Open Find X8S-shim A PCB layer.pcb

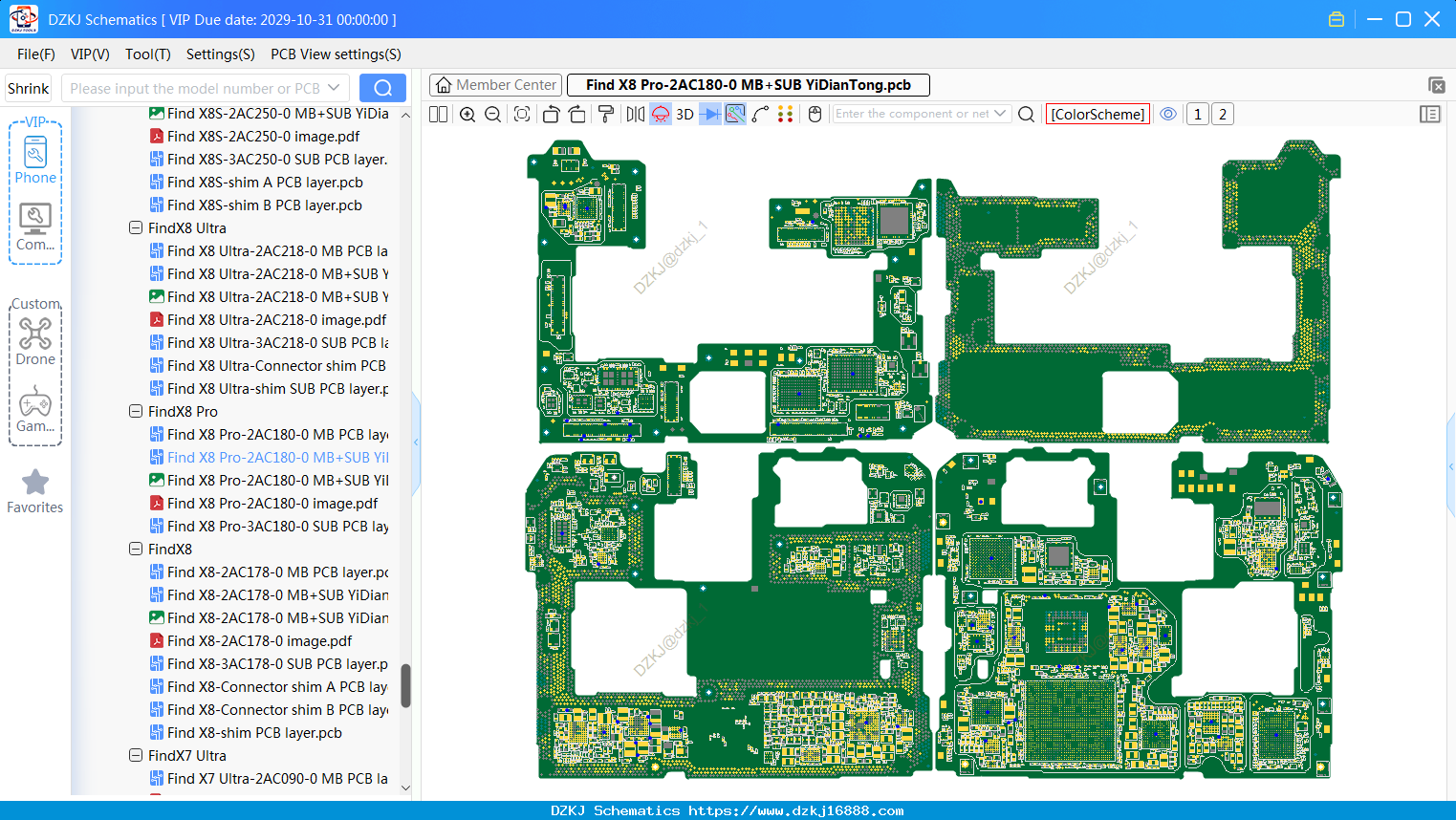[256, 183]
